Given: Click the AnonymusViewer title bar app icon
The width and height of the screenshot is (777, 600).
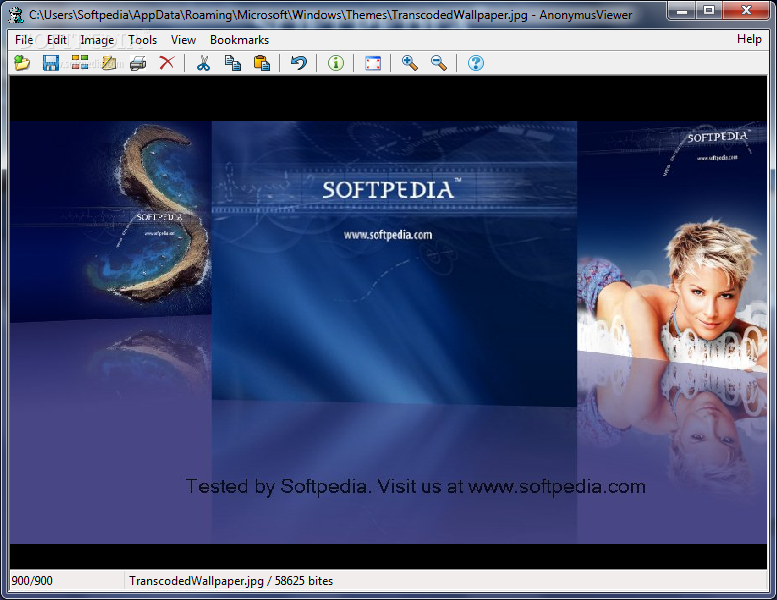Looking at the screenshot, I should point(16,15).
